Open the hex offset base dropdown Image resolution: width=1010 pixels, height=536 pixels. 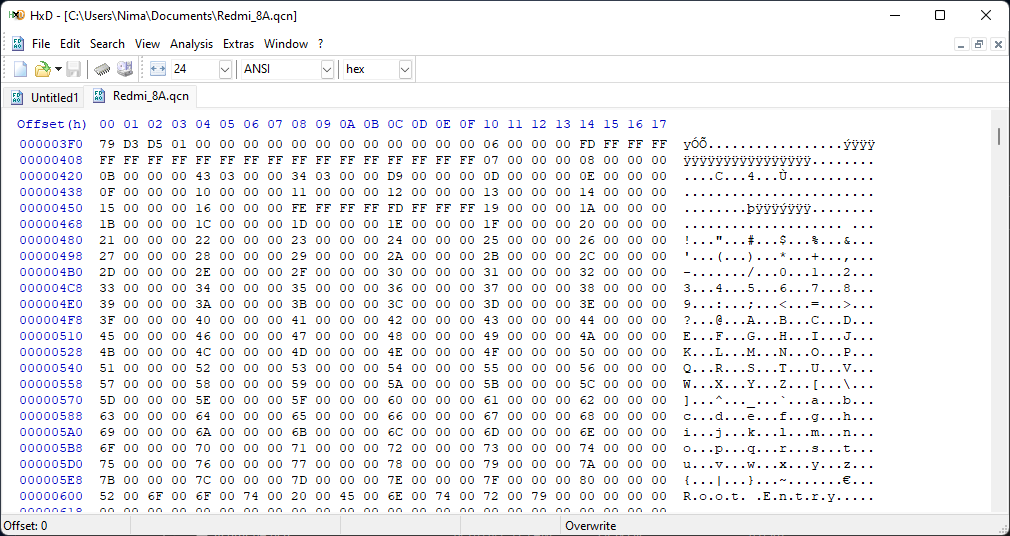point(405,69)
